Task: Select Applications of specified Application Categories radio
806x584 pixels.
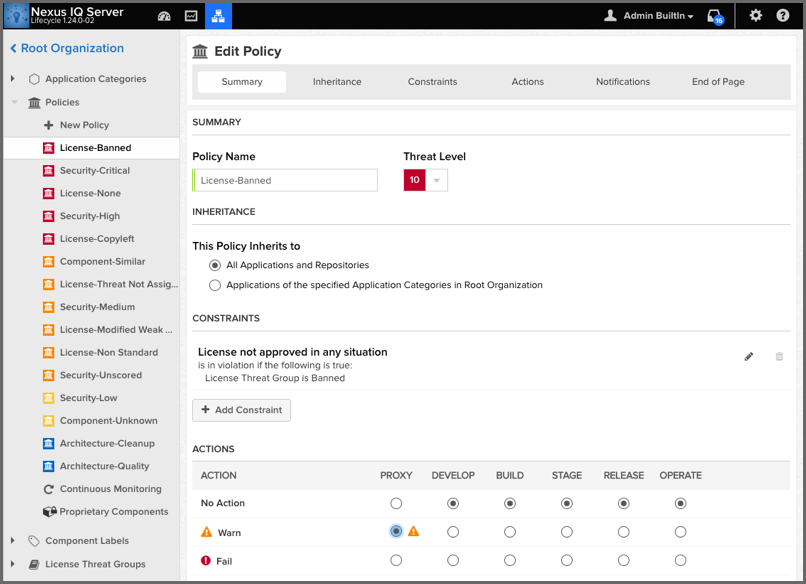Action: point(215,285)
